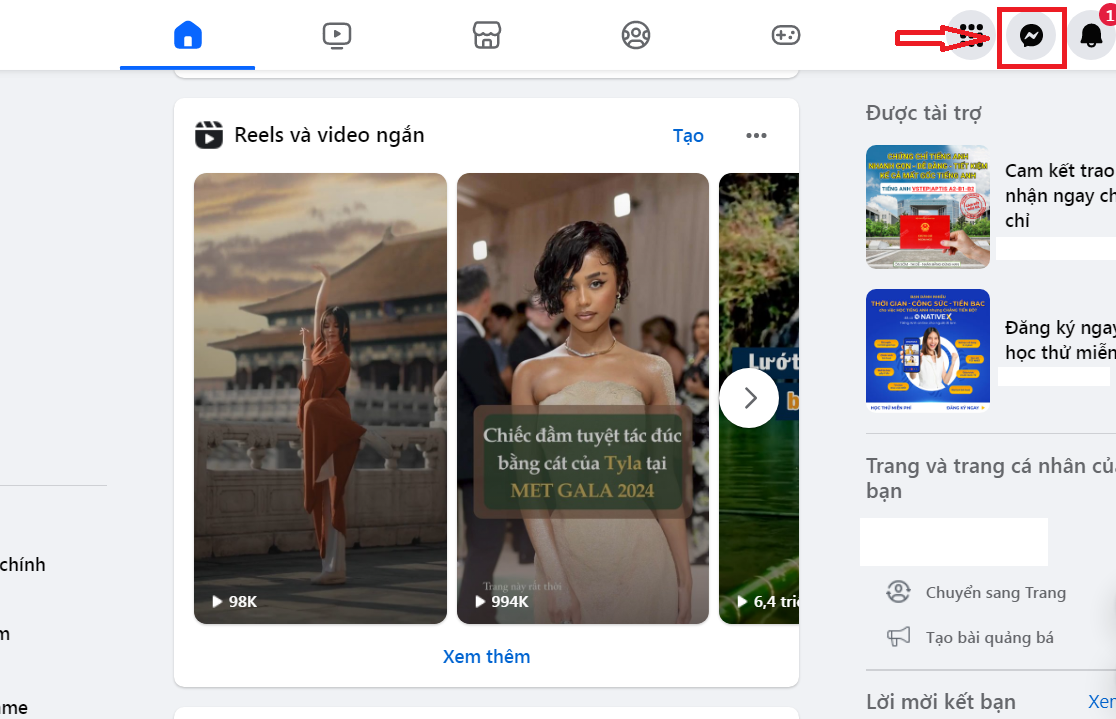Click the Được tài trợ heading
This screenshot has width=1116, height=719.
(x=924, y=112)
